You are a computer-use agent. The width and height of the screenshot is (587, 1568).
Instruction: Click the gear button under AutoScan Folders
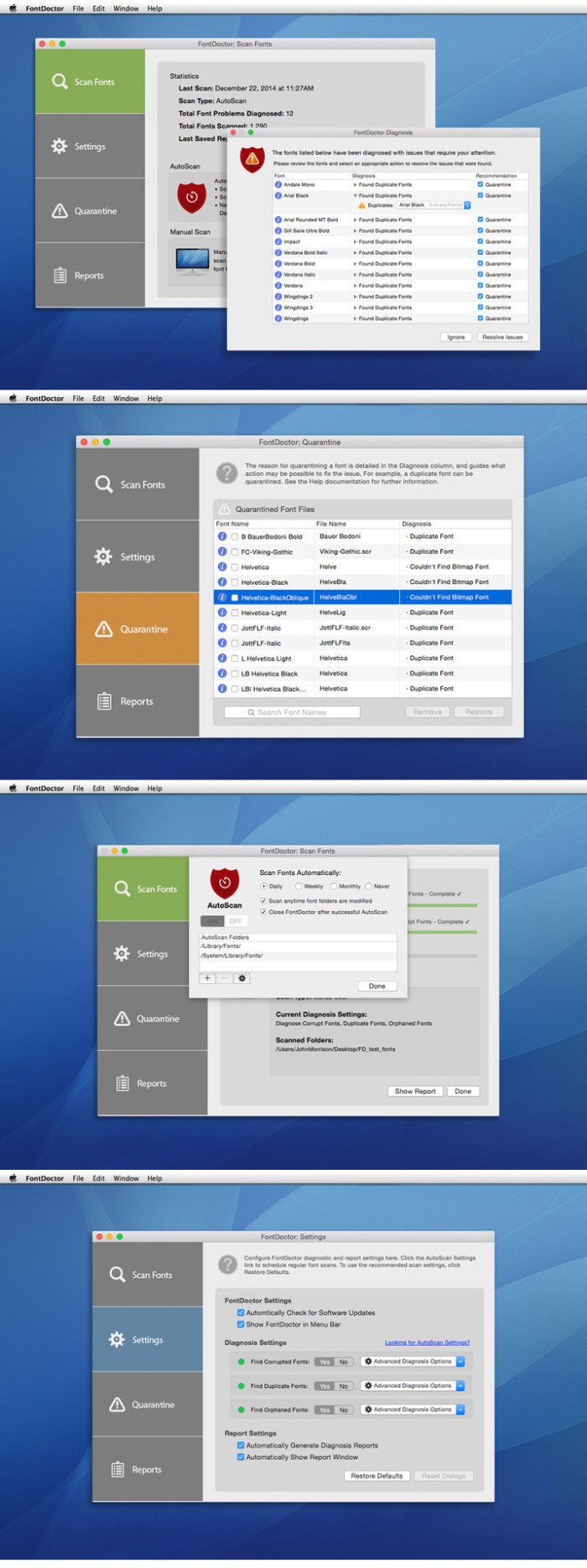[242, 978]
